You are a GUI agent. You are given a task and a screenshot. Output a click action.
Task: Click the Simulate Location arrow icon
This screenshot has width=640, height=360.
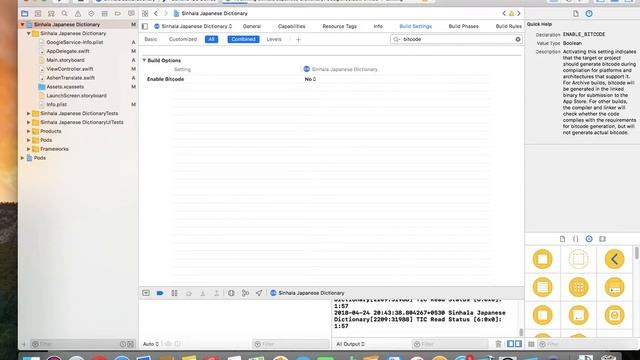coord(259,293)
